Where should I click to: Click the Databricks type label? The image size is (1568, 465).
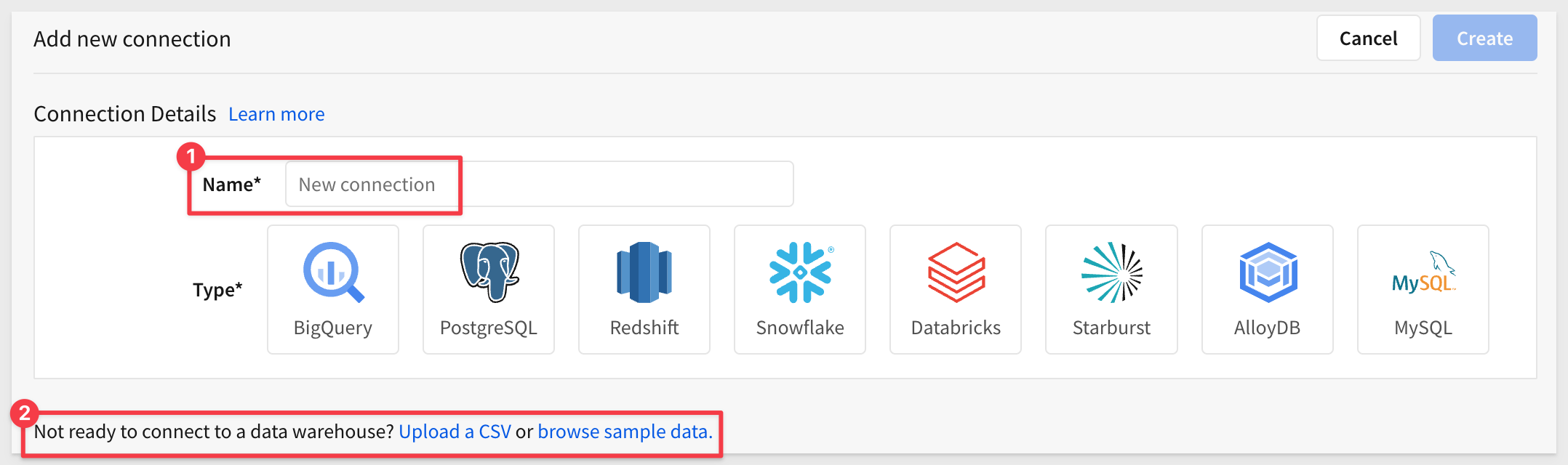[x=956, y=328]
